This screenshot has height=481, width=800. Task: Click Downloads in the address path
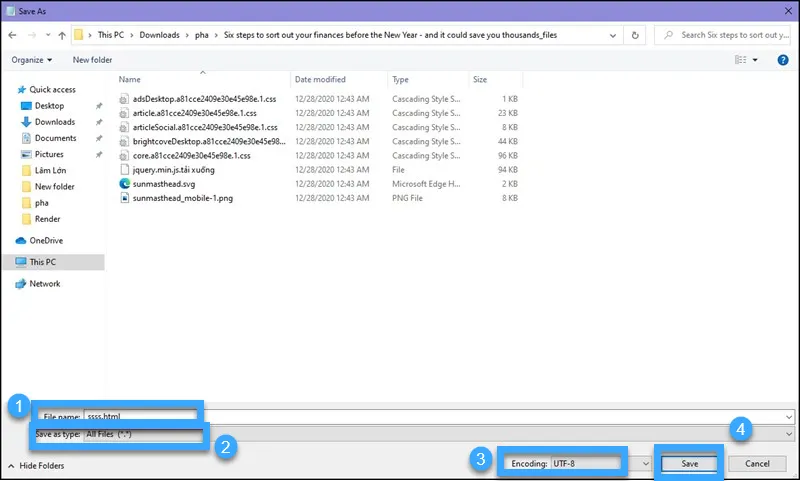coord(160,35)
